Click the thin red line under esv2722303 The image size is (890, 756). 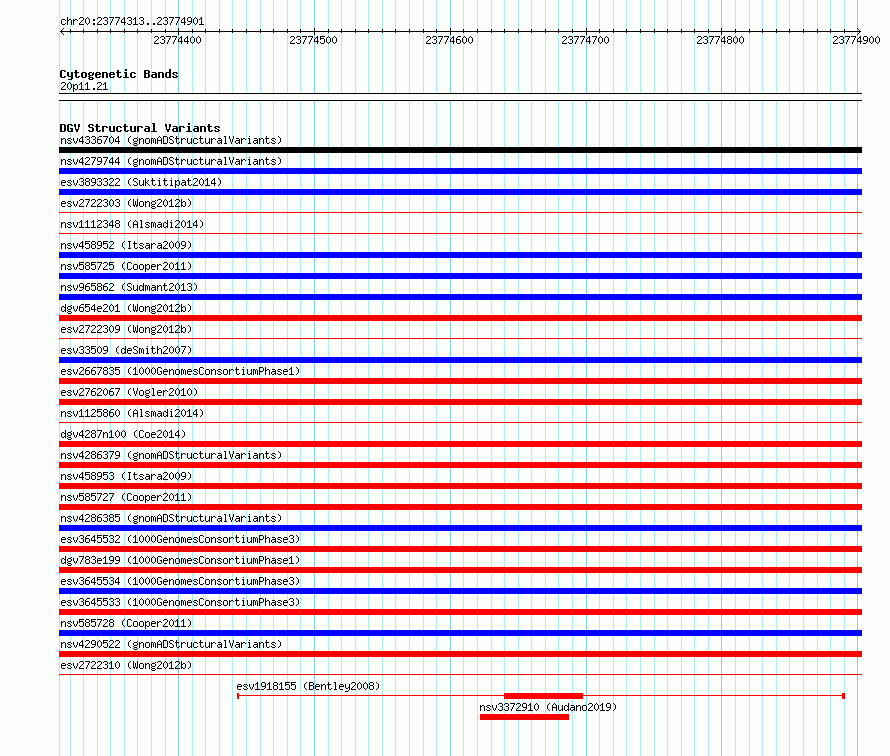click(460, 213)
